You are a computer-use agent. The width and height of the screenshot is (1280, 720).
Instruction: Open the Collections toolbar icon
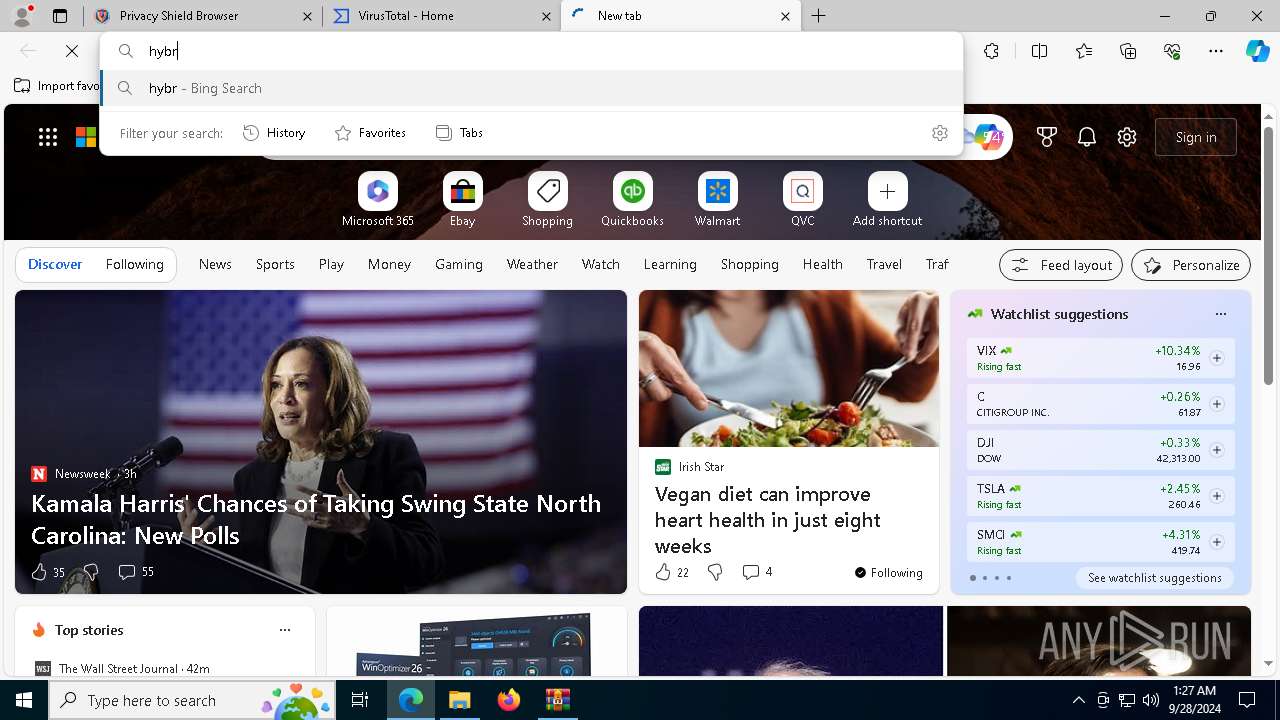tap(1128, 51)
